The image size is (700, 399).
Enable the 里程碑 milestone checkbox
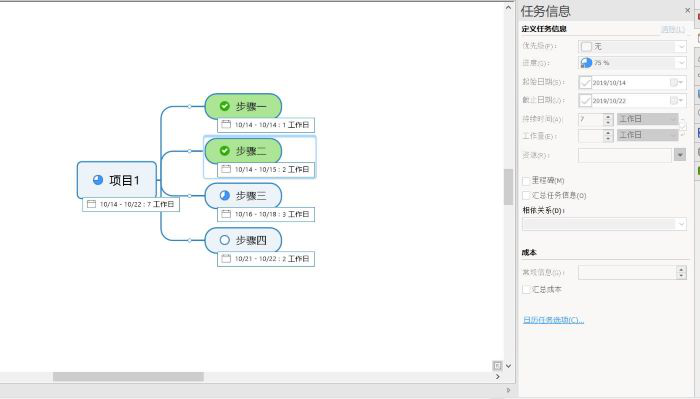click(526, 181)
